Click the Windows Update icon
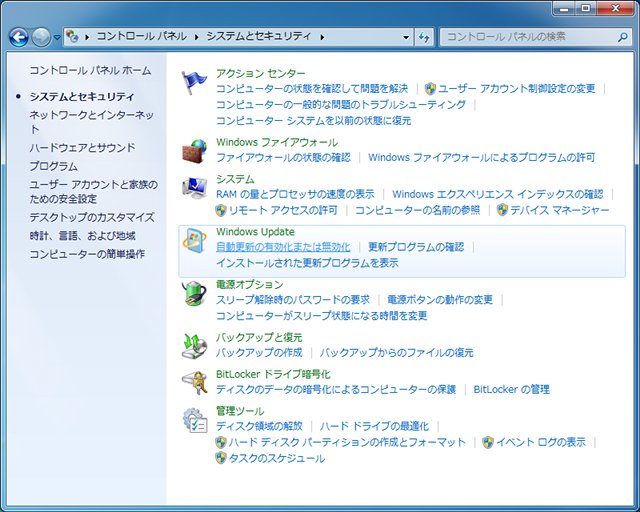 point(194,241)
